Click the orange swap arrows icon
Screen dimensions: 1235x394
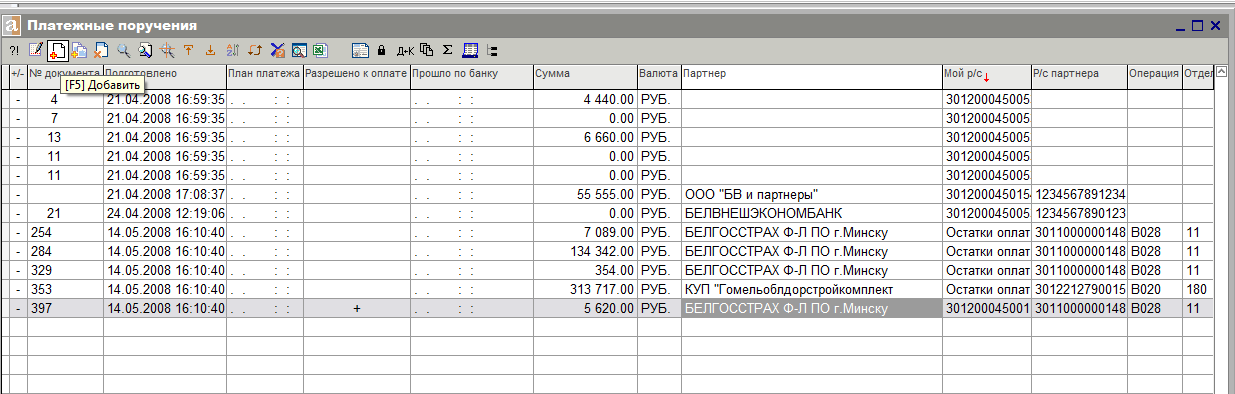[x=254, y=50]
